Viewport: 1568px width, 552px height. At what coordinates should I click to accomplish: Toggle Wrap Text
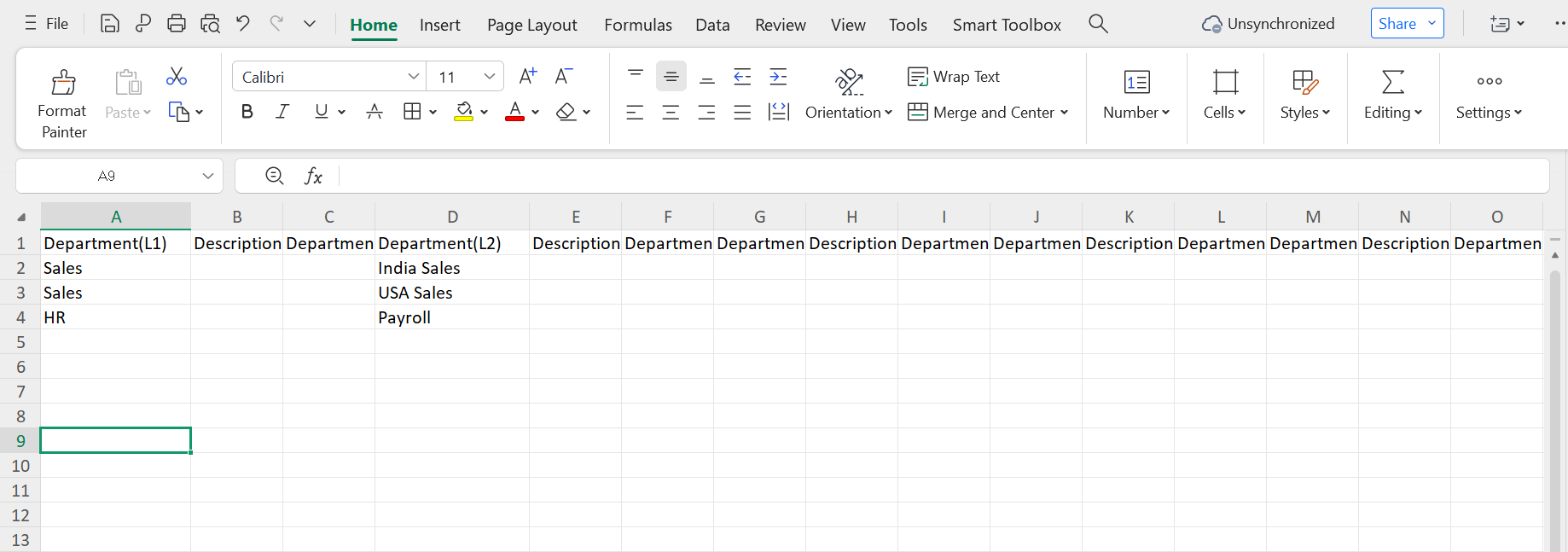coord(954,77)
